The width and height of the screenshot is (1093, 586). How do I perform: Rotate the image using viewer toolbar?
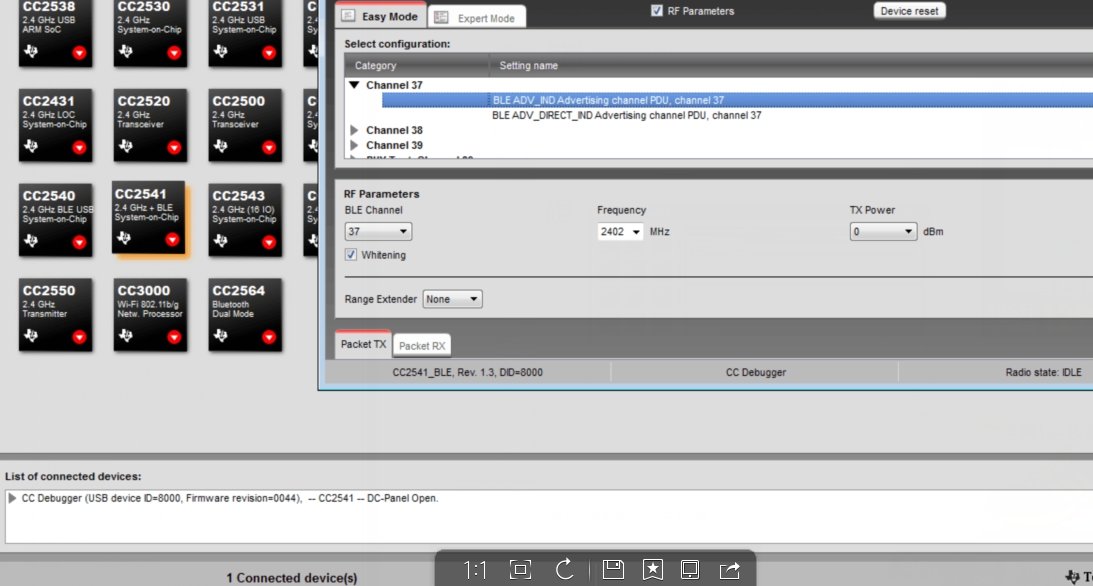(x=565, y=569)
